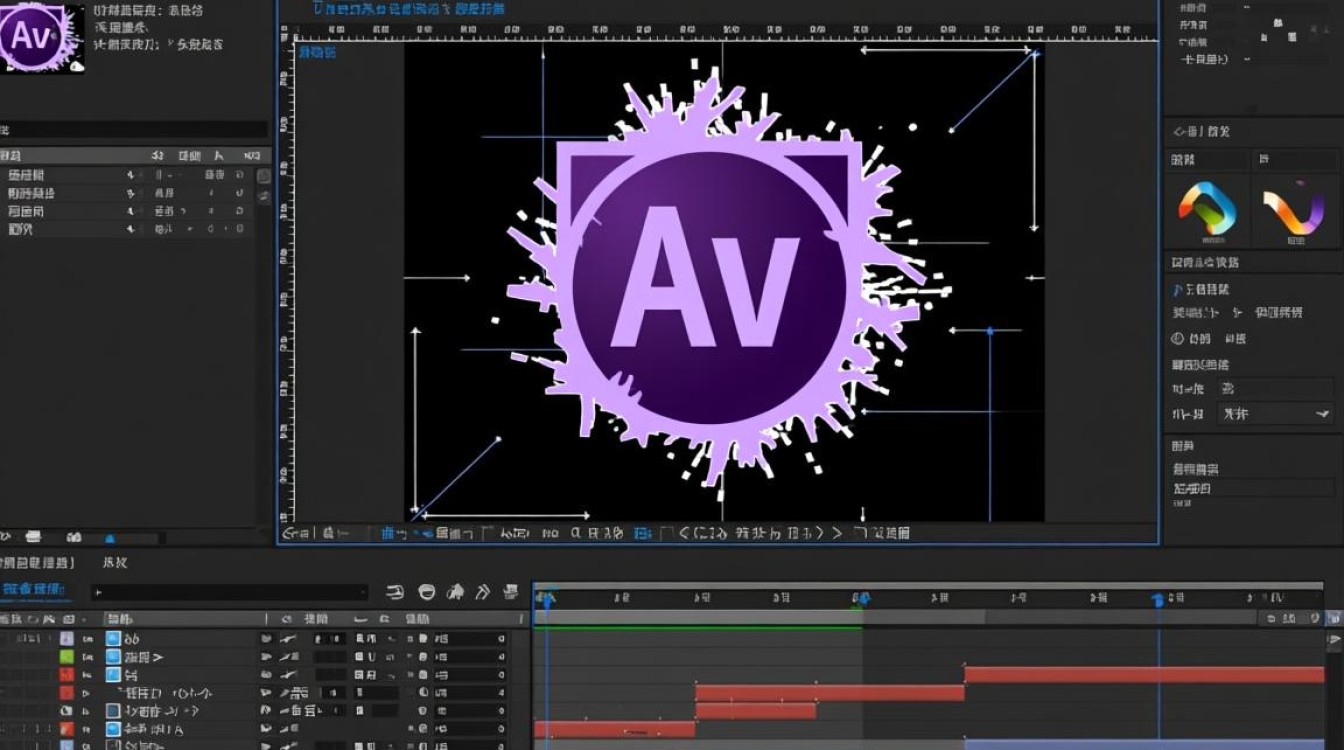The width and height of the screenshot is (1344, 750).
Task: Click the music note icon in the right panel
Action: (x=1177, y=290)
